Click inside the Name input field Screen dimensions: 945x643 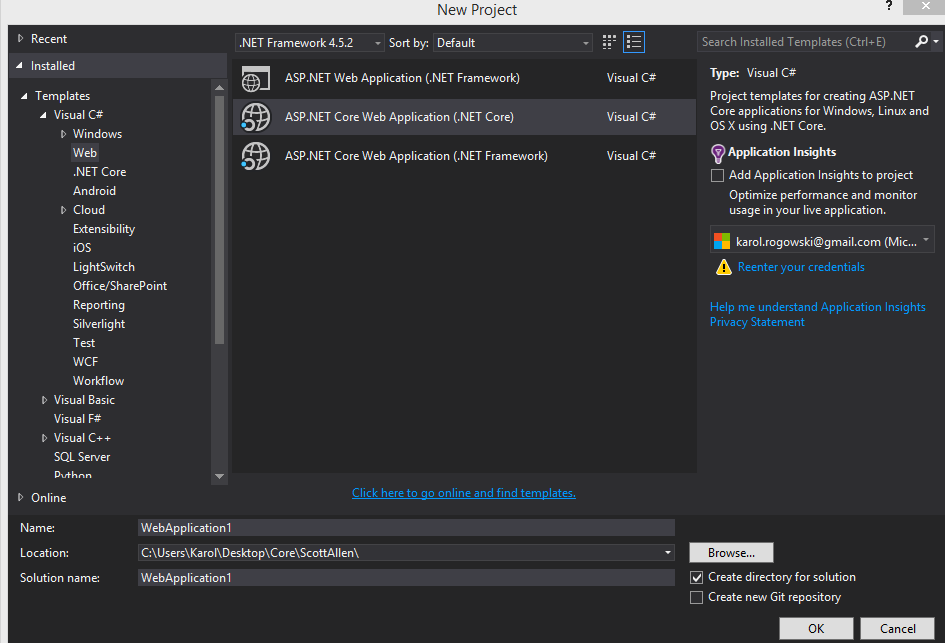tap(400, 527)
